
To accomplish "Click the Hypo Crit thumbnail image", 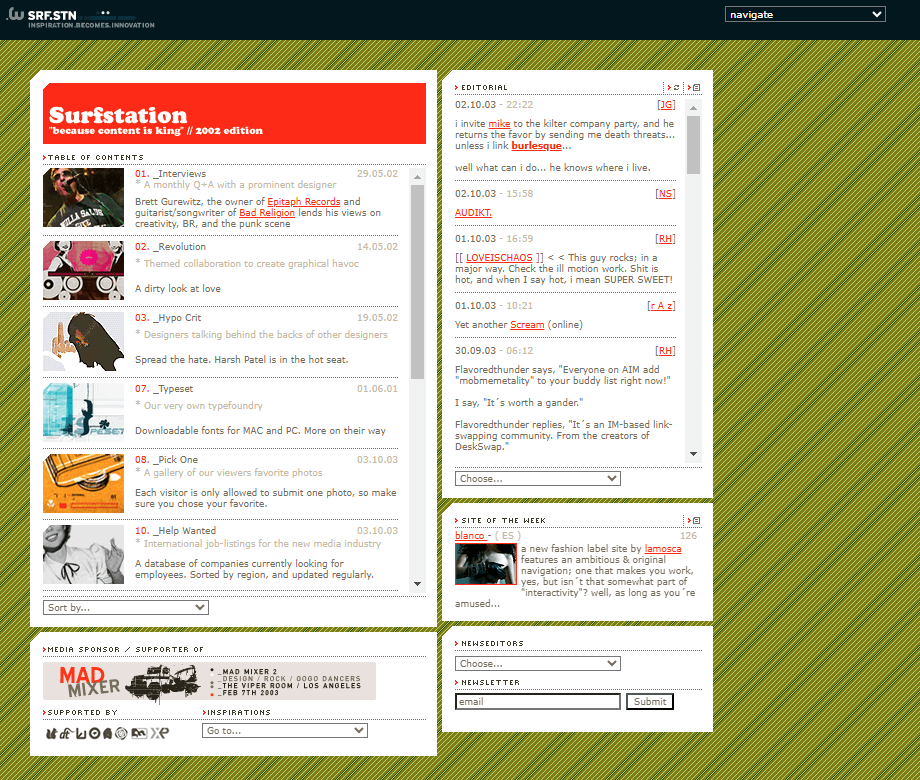I will (x=83, y=342).
